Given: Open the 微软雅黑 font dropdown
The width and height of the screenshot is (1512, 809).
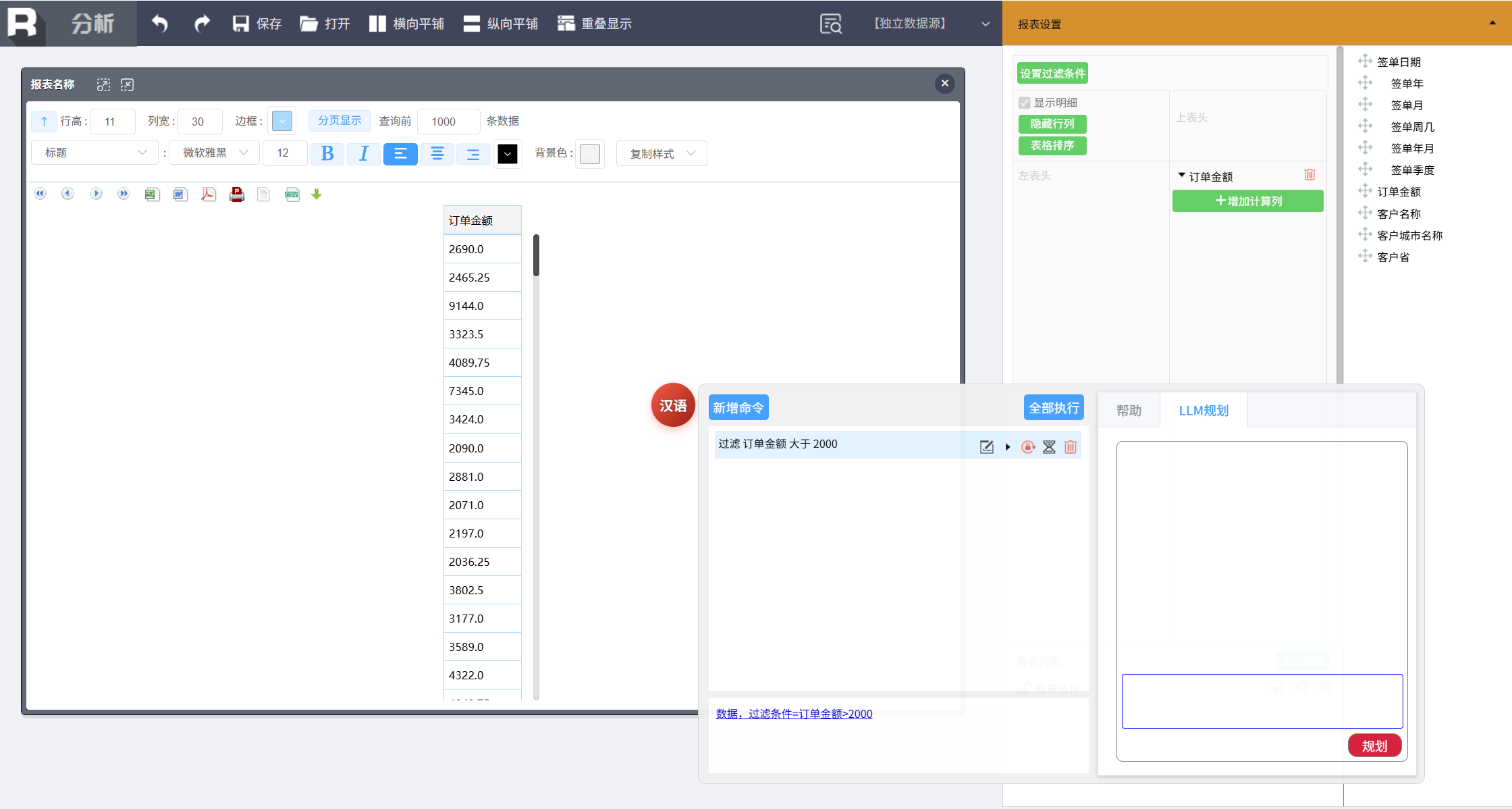Looking at the screenshot, I should [x=215, y=153].
